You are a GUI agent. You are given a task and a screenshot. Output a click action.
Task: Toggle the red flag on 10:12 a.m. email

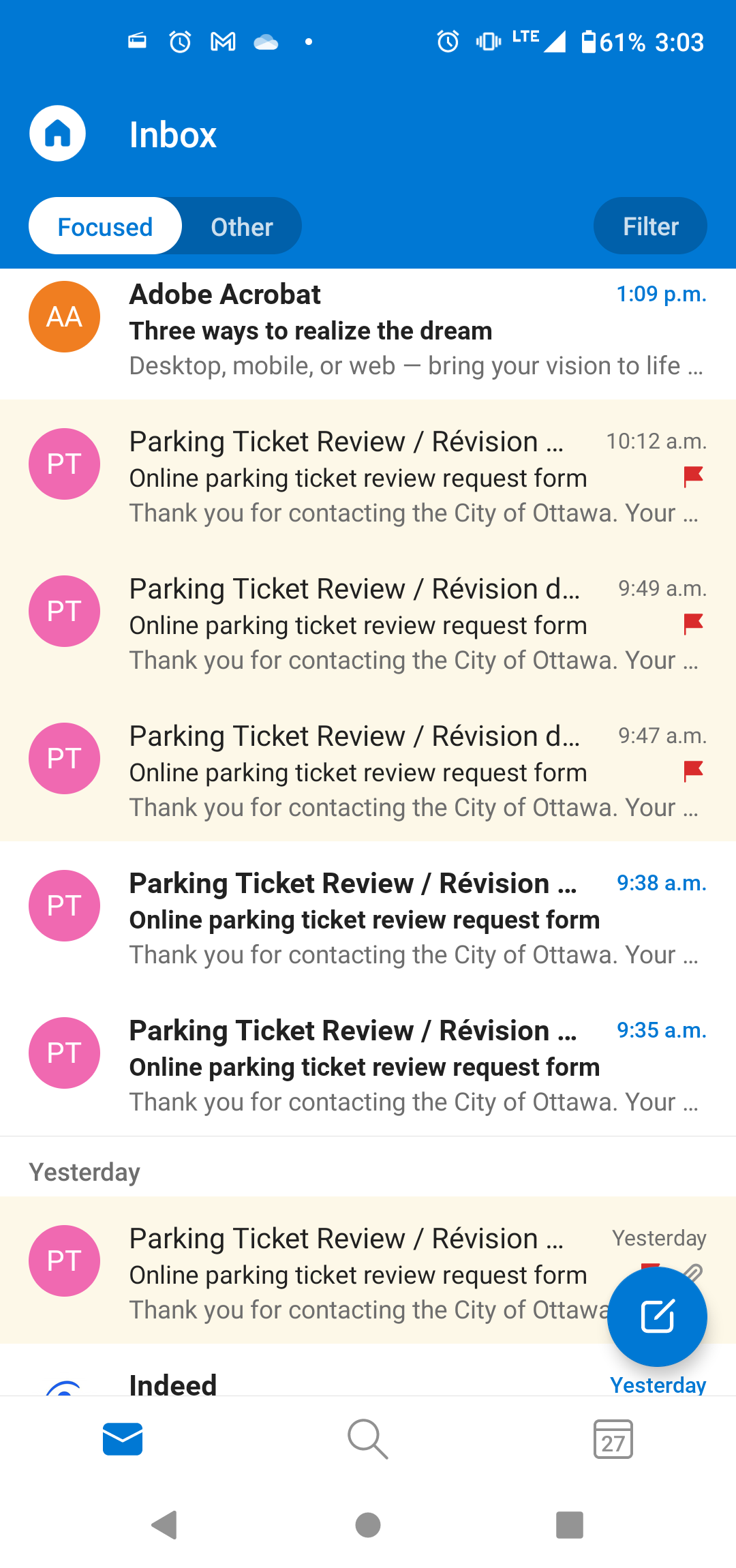[693, 477]
